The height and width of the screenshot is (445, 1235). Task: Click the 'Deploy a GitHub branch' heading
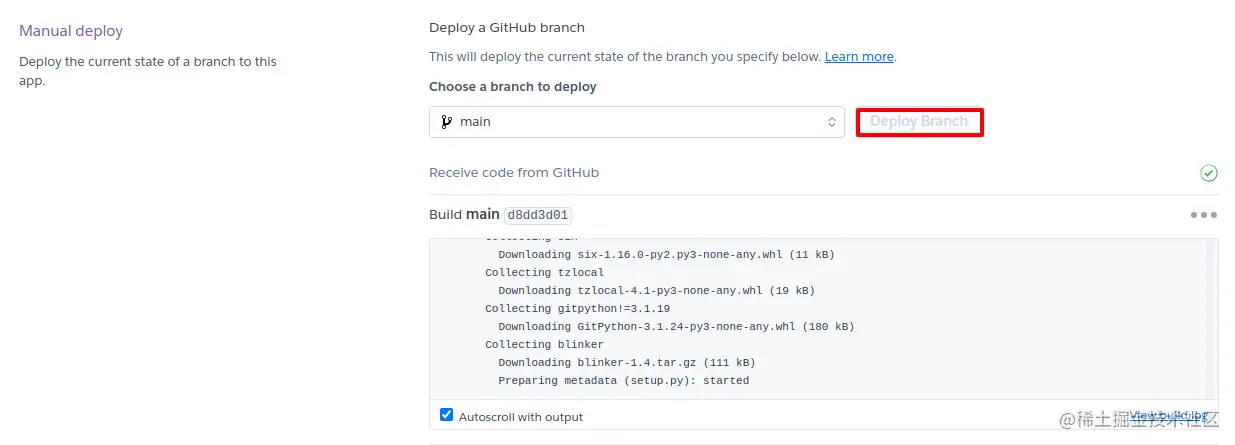(x=507, y=28)
